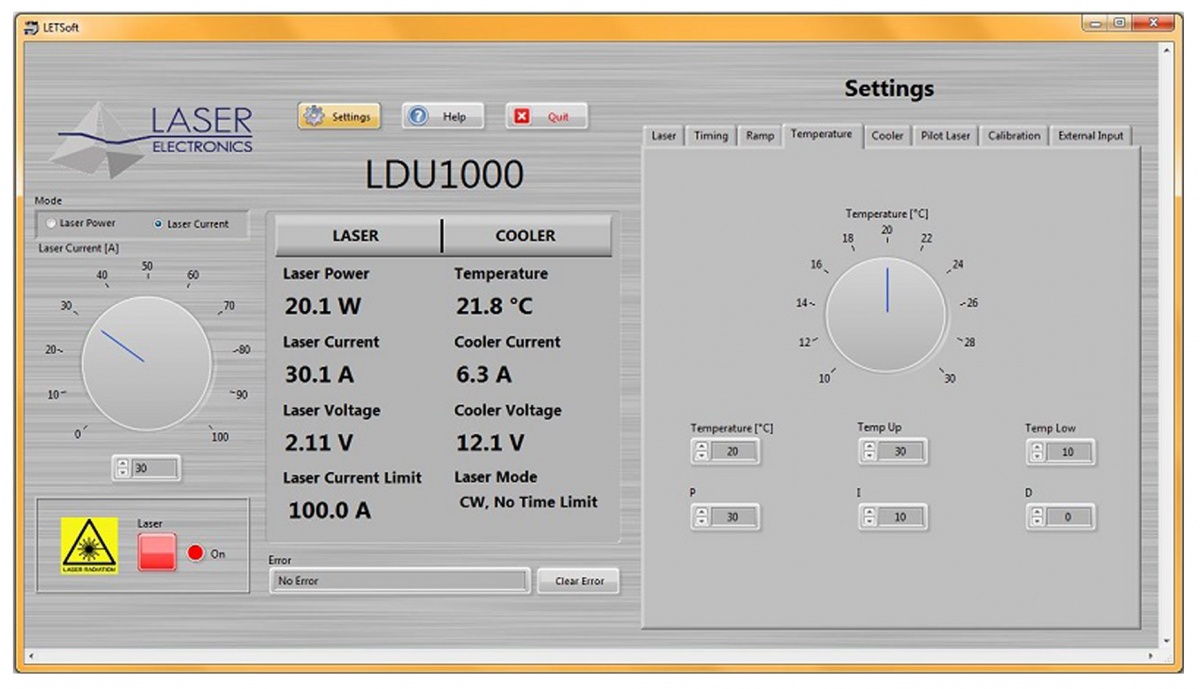
Task: Click the Laser Current dial knob
Action: coord(146,362)
